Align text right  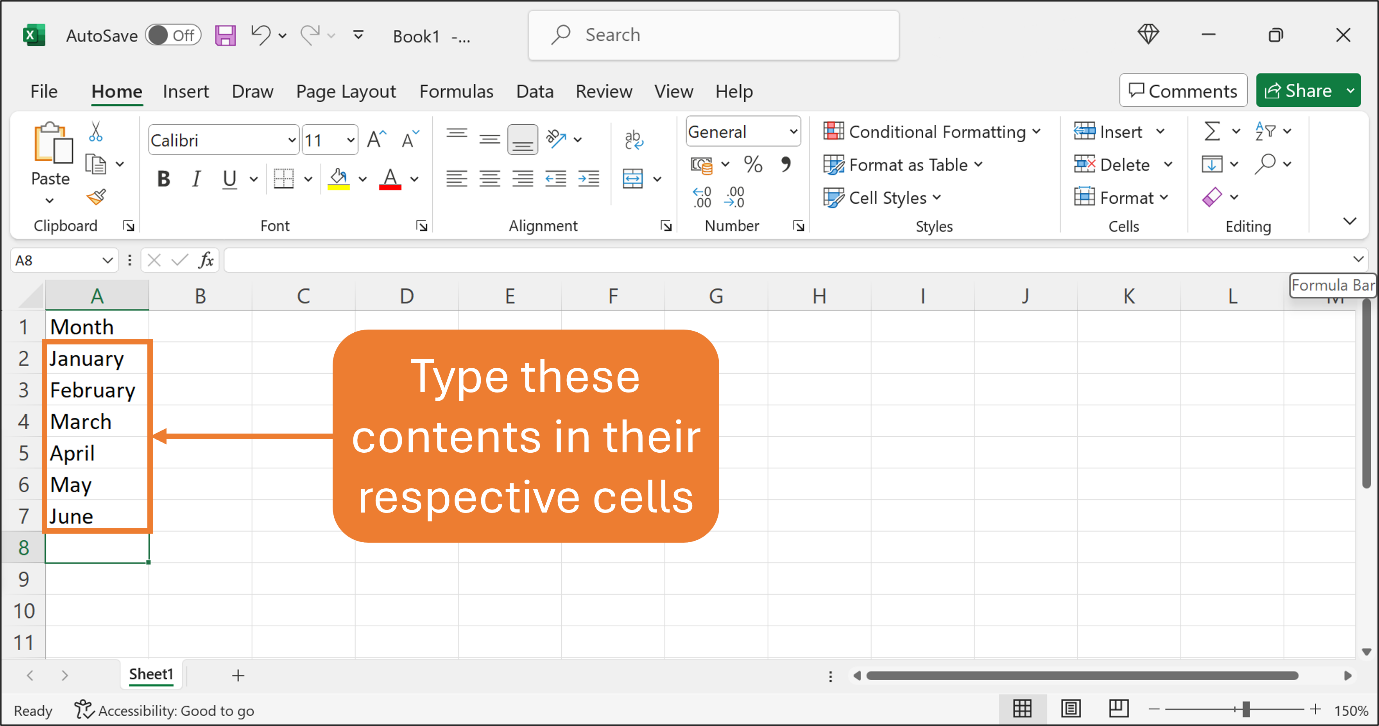pyautogui.click(x=522, y=179)
